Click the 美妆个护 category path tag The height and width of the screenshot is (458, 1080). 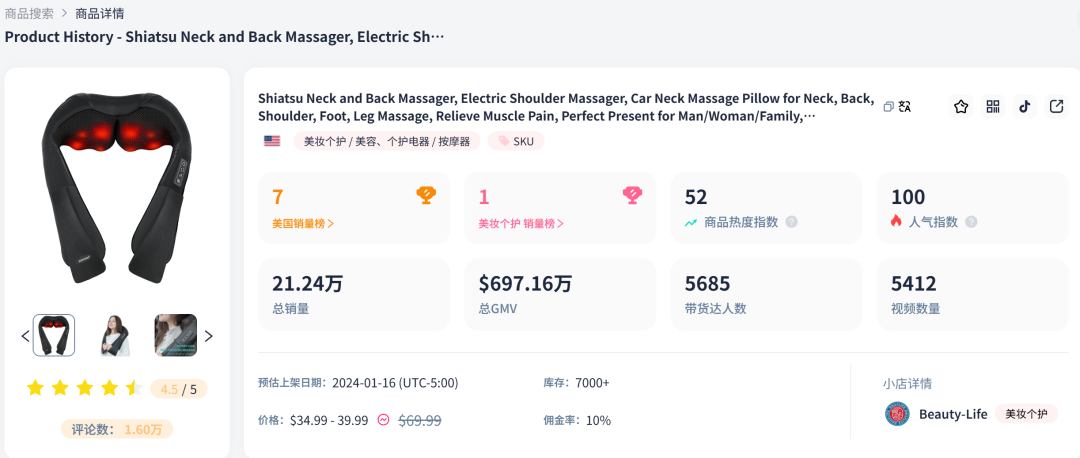tap(387, 141)
